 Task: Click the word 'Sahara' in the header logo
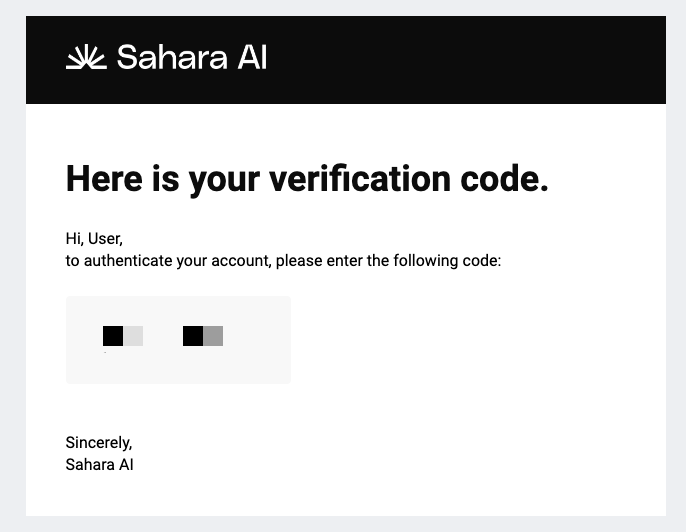pyautogui.click(x=172, y=57)
